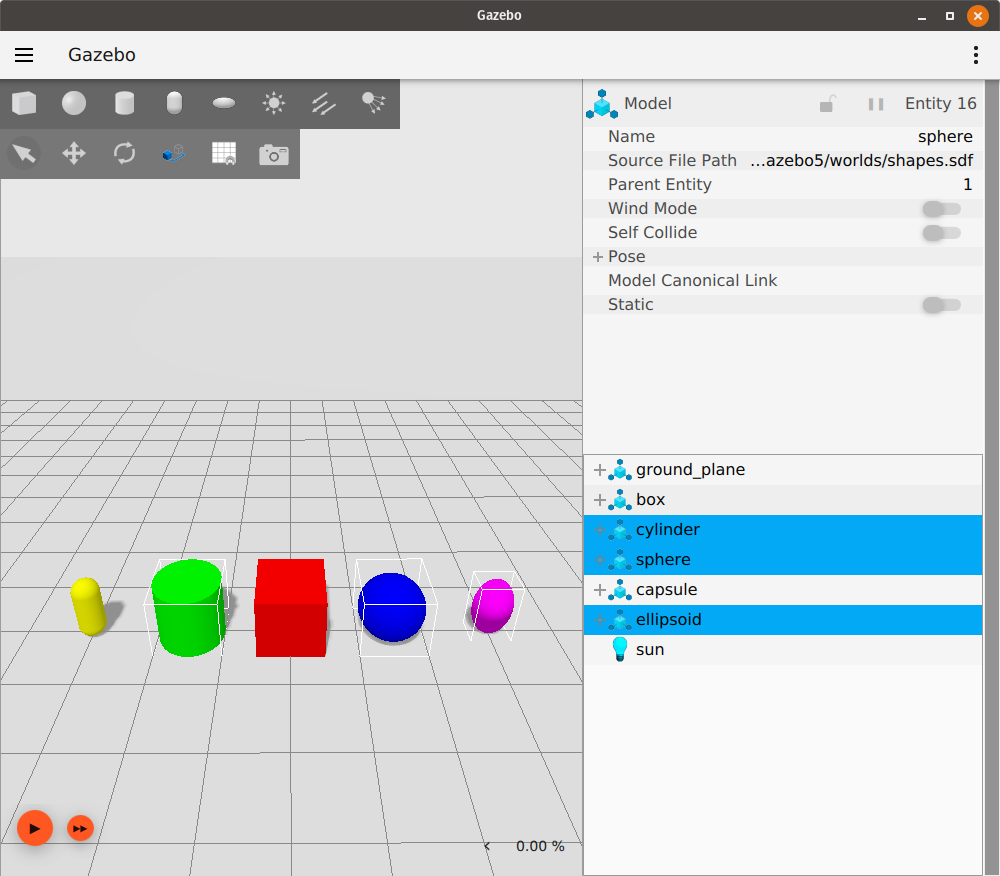Image resolution: width=1000 pixels, height=876 pixels.
Task: Step the simulation forward
Action: (x=80, y=828)
